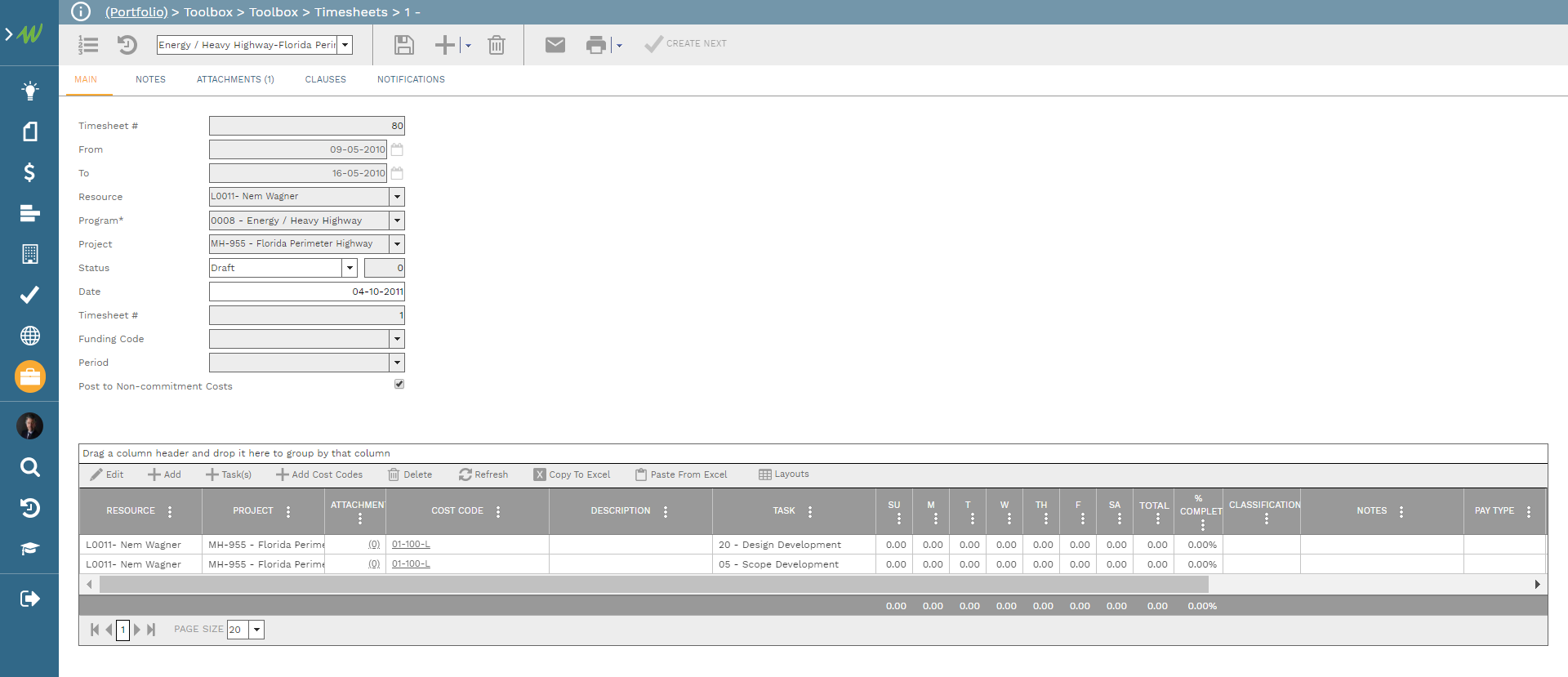The image size is (1568, 677).
Task: Open the checkmark sidebar module icon
Action: pos(29,295)
